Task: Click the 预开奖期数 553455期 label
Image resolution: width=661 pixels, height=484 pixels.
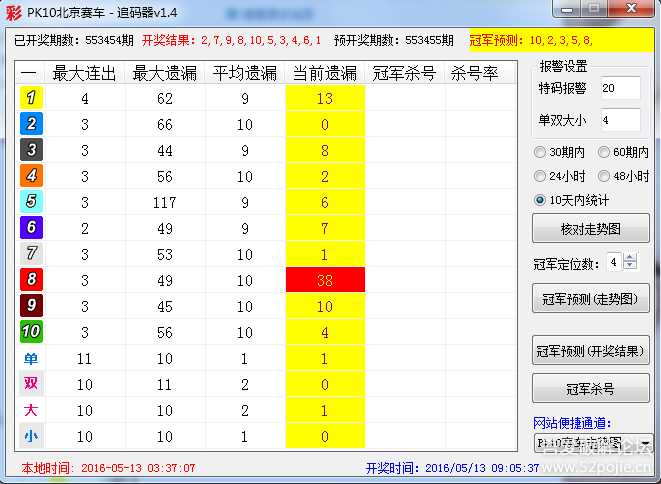Action: coord(394,40)
